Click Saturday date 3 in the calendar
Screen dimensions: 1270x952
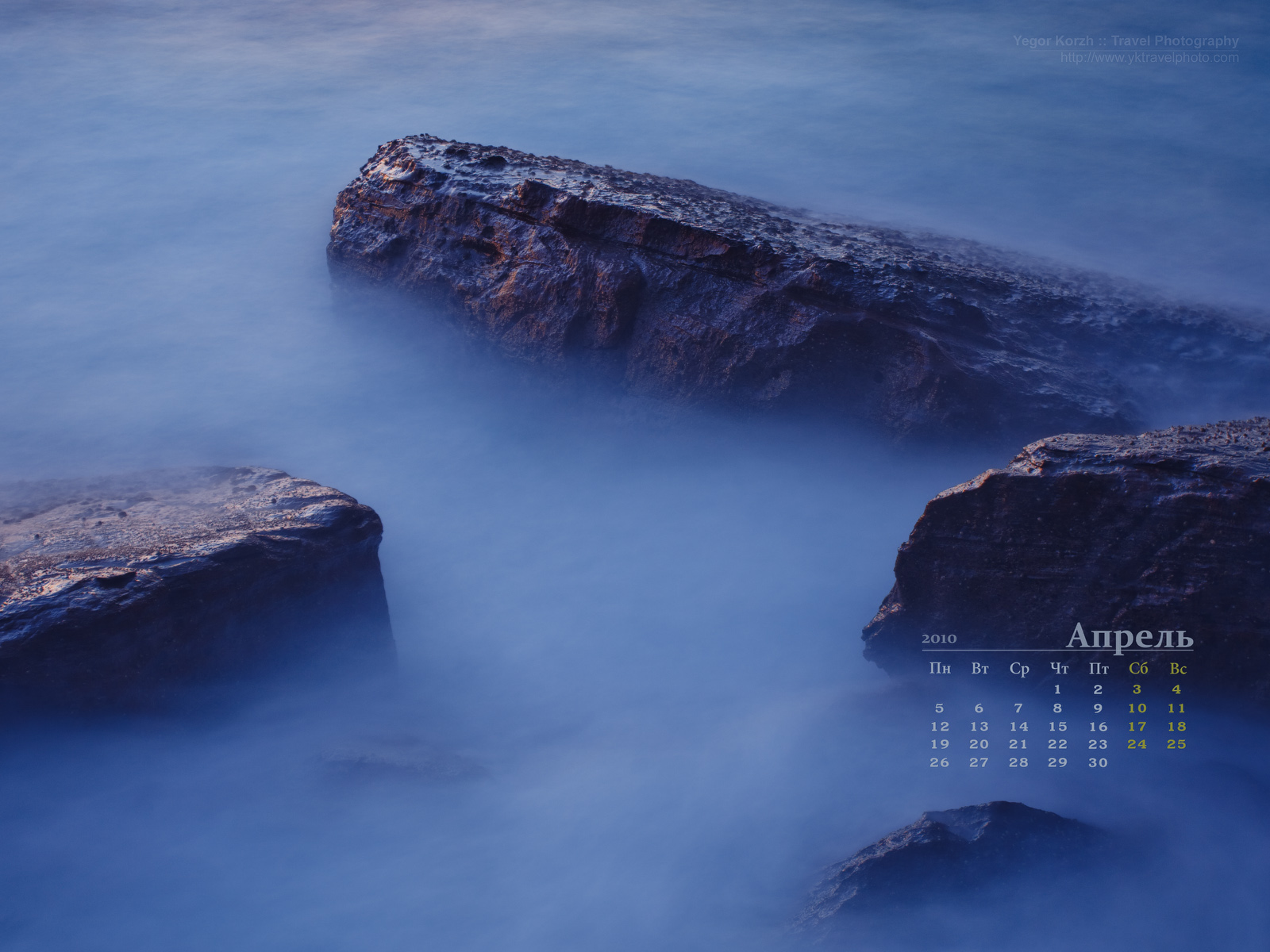tap(1137, 689)
